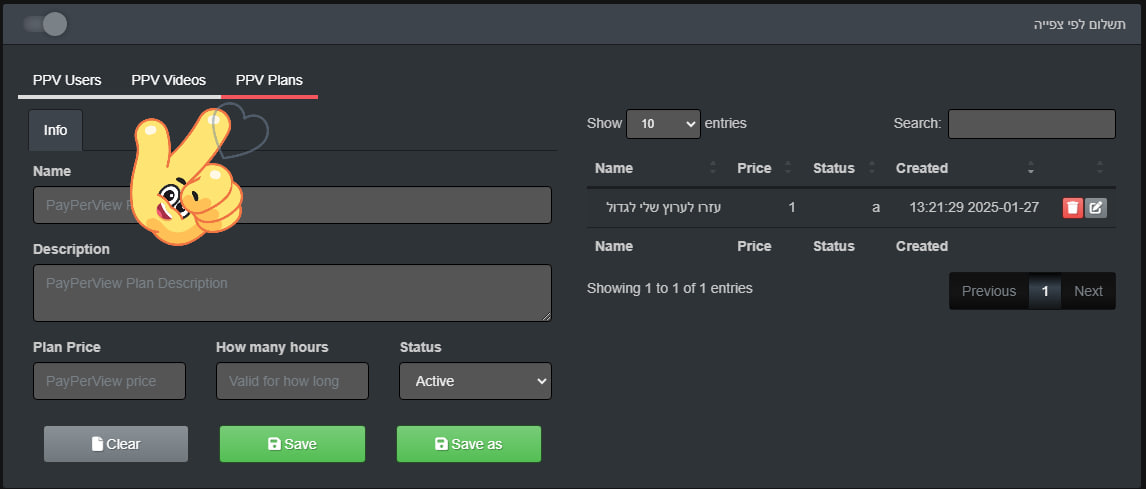The image size is (1146, 489).
Task: Click the red trash delete icon
Action: coord(1072,208)
